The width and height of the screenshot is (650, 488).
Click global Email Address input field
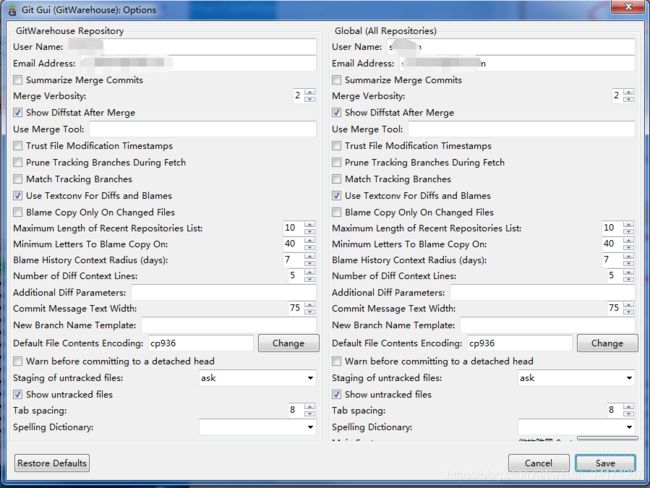click(x=517, y=63)
